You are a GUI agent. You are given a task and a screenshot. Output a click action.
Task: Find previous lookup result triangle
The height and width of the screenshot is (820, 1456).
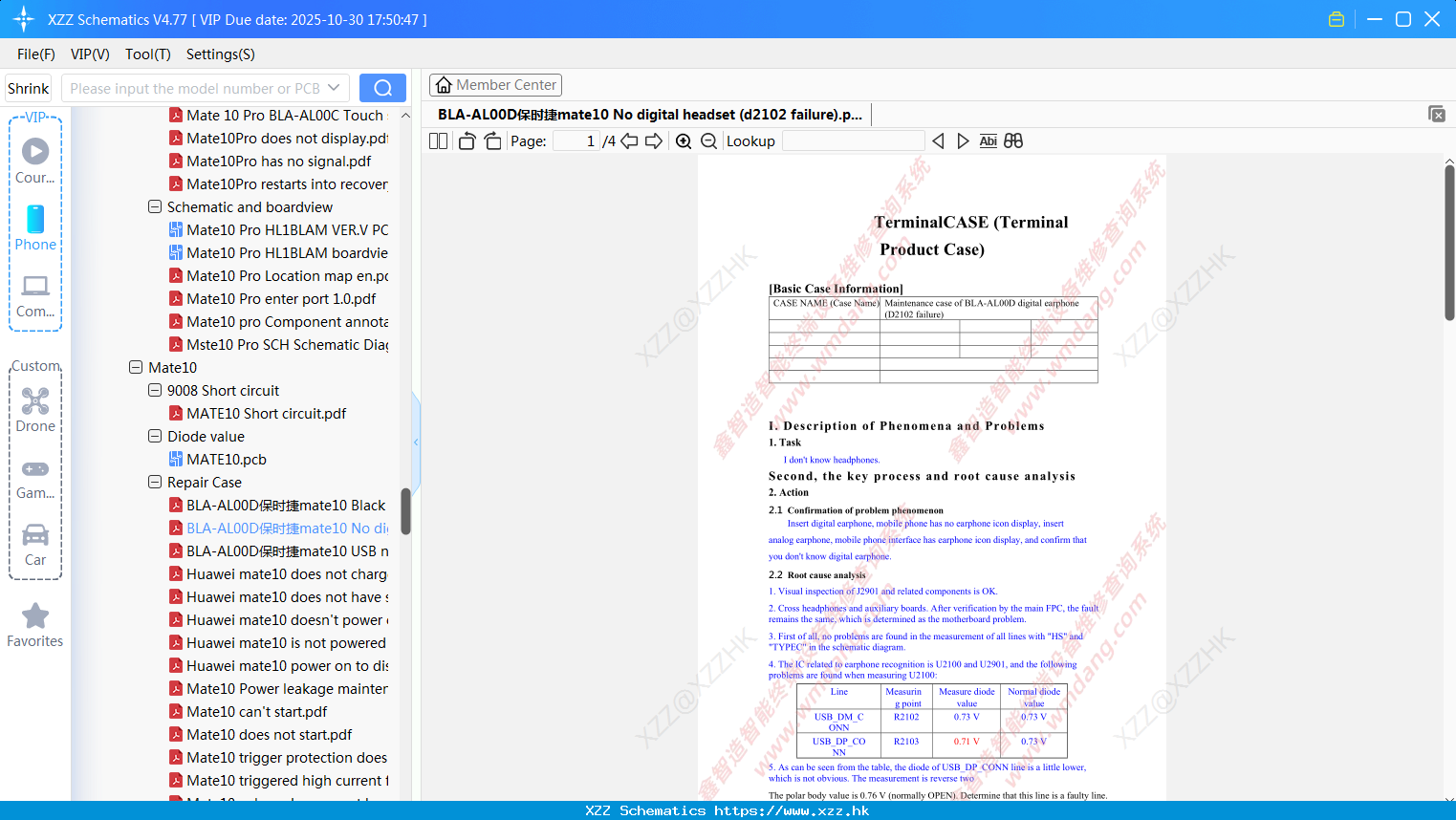[x=938, y=140]
